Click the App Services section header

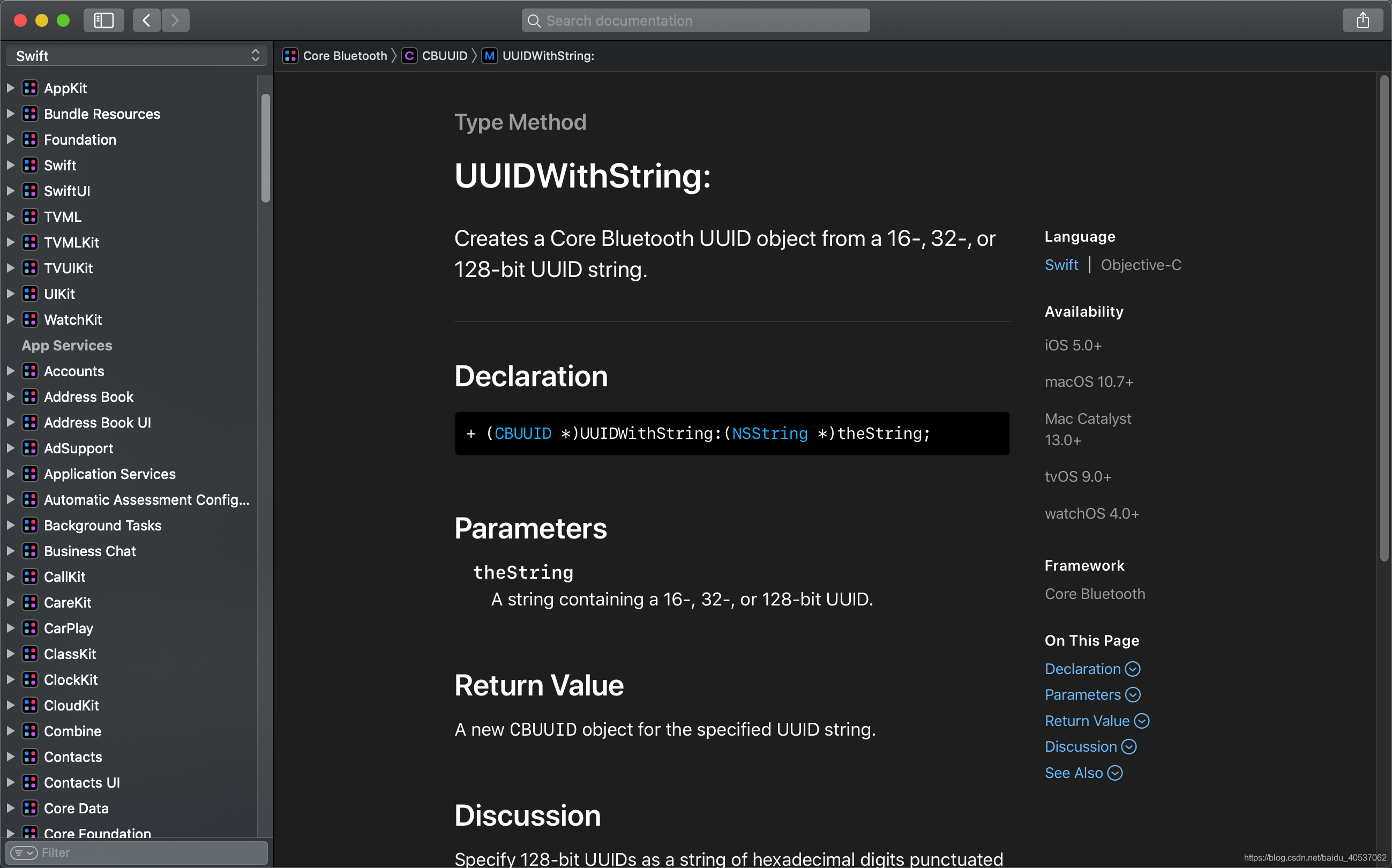[66, 345]
